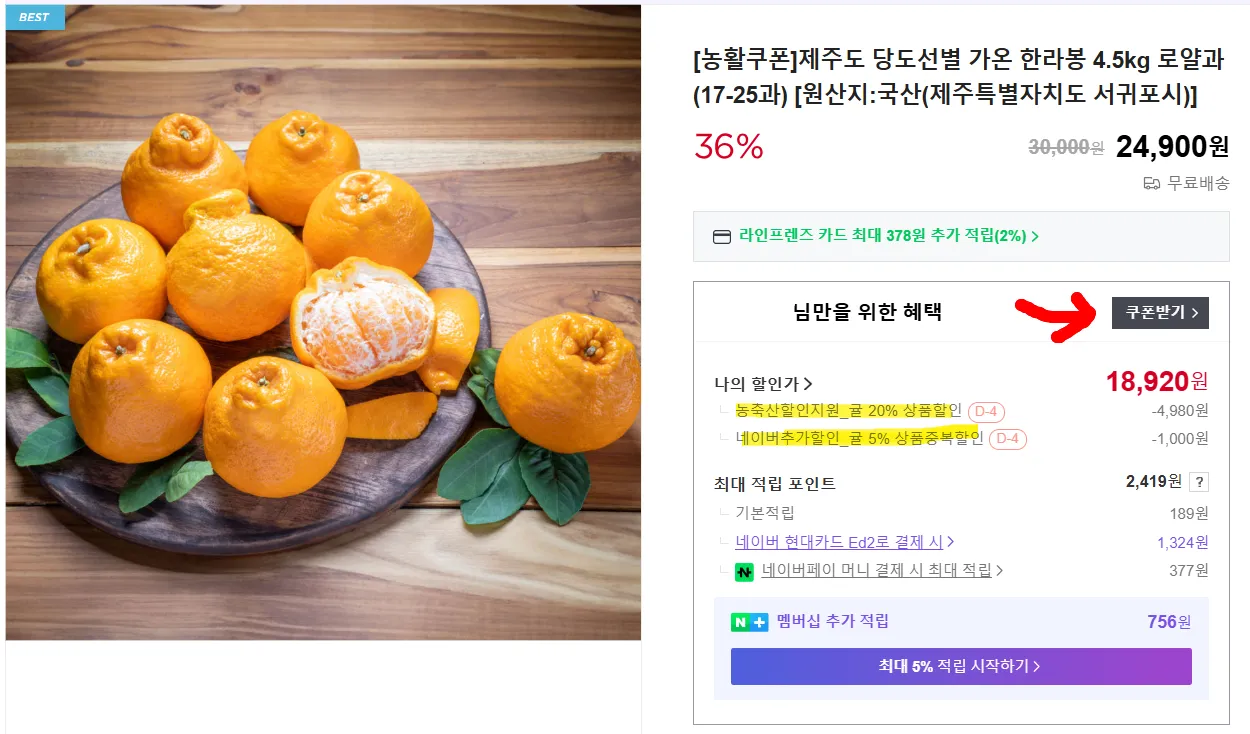Click the D-4 badge beside 네이버추가할인
Screen dimensions: 1250x734
point(1008,439)
